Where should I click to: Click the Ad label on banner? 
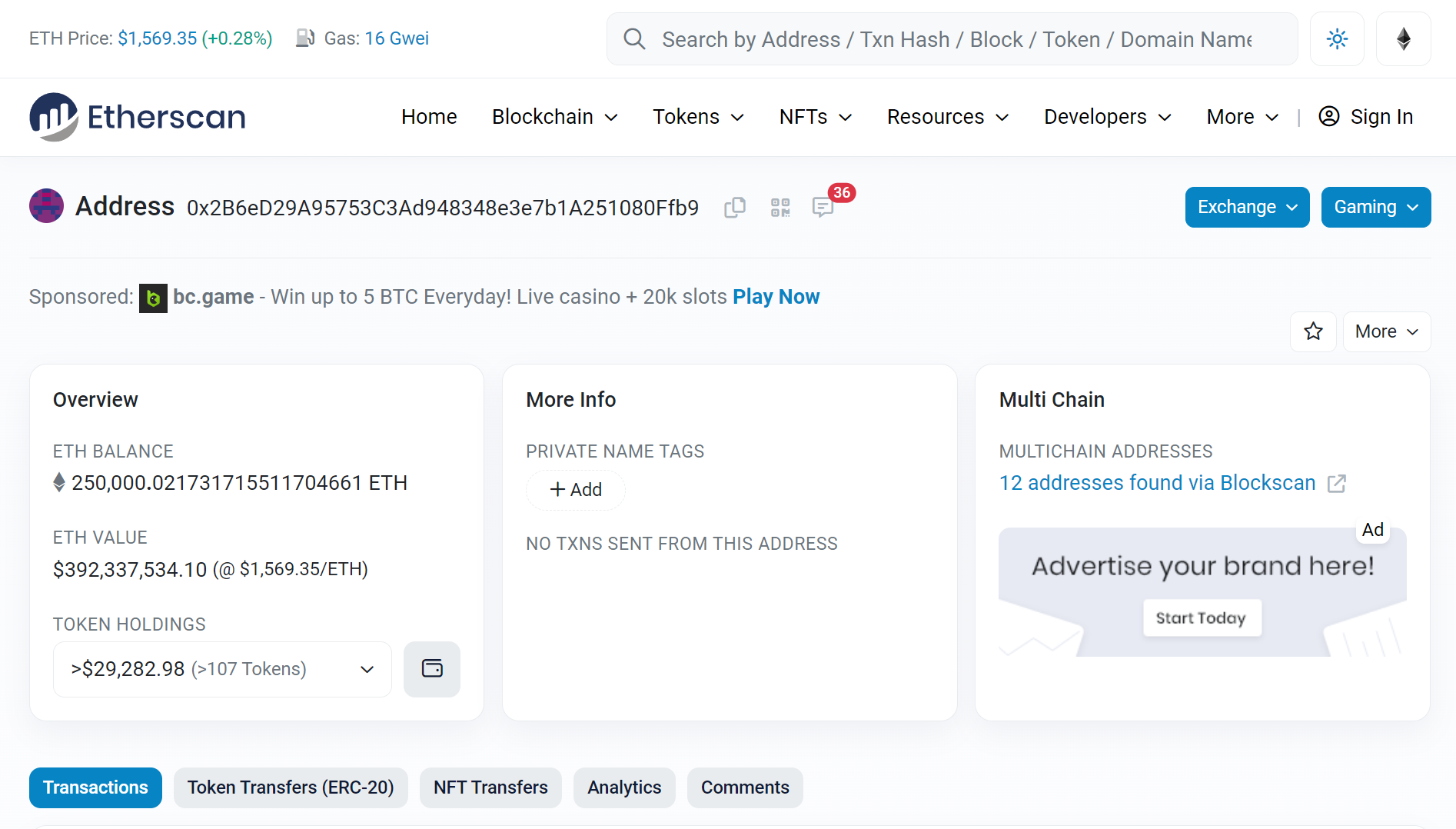(1372, 530)
